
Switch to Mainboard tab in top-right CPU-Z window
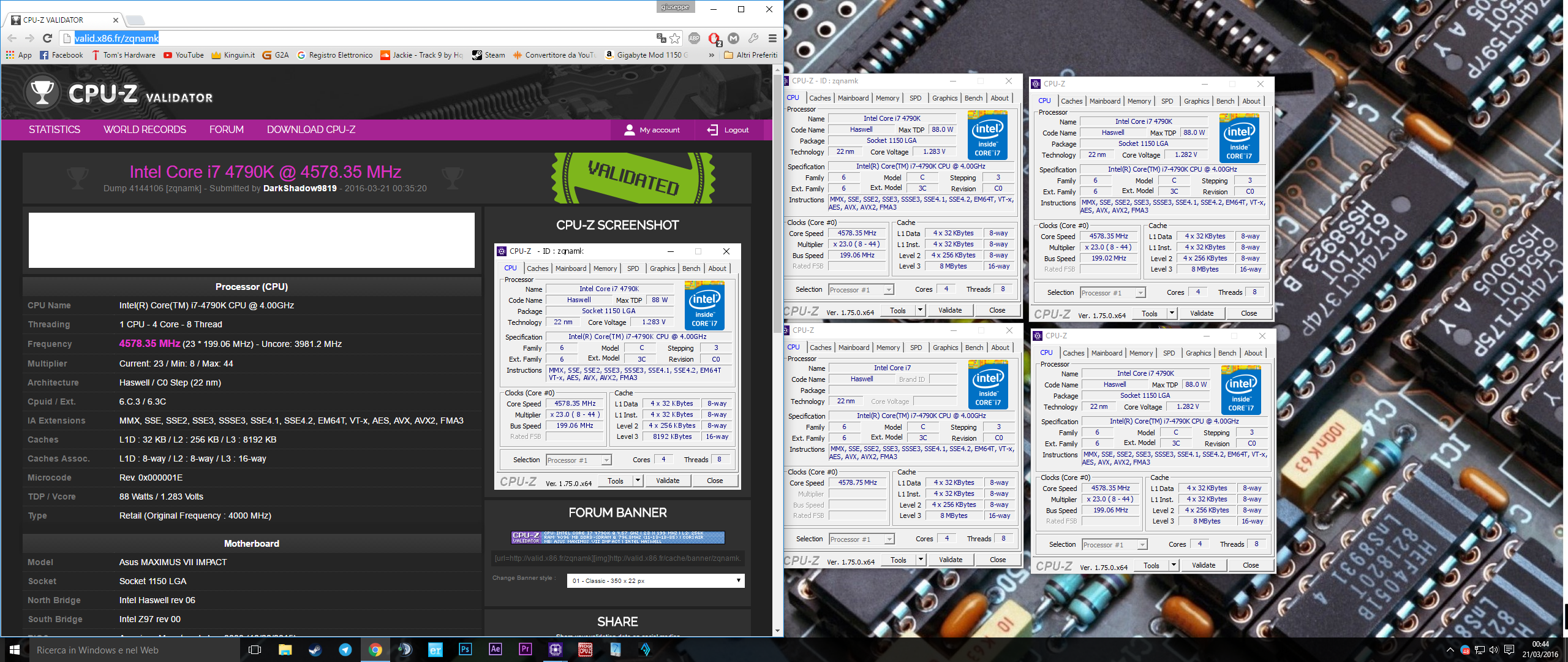pyautogui.click(x=1105, y=101)
